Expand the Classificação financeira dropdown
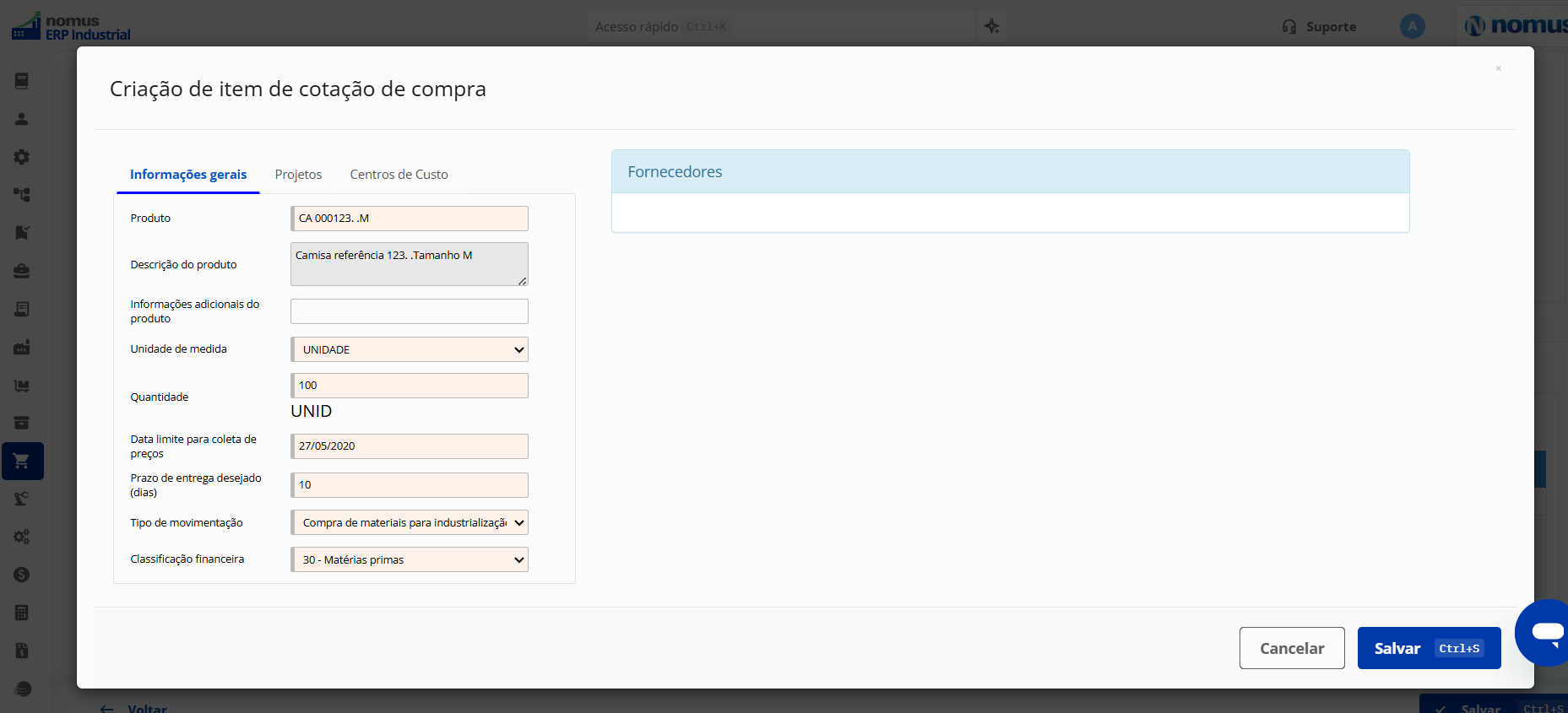 click(x=410, y=559)
